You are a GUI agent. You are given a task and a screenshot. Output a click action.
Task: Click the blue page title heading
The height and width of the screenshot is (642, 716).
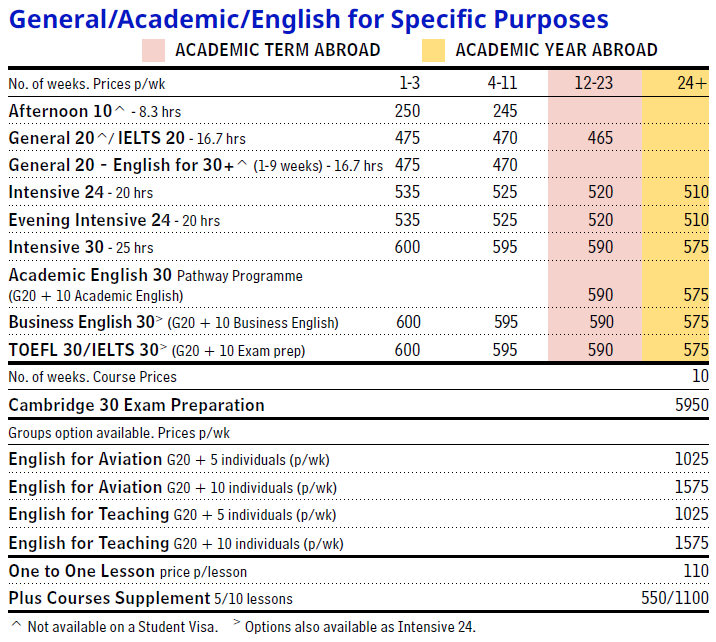click(307, 18)
